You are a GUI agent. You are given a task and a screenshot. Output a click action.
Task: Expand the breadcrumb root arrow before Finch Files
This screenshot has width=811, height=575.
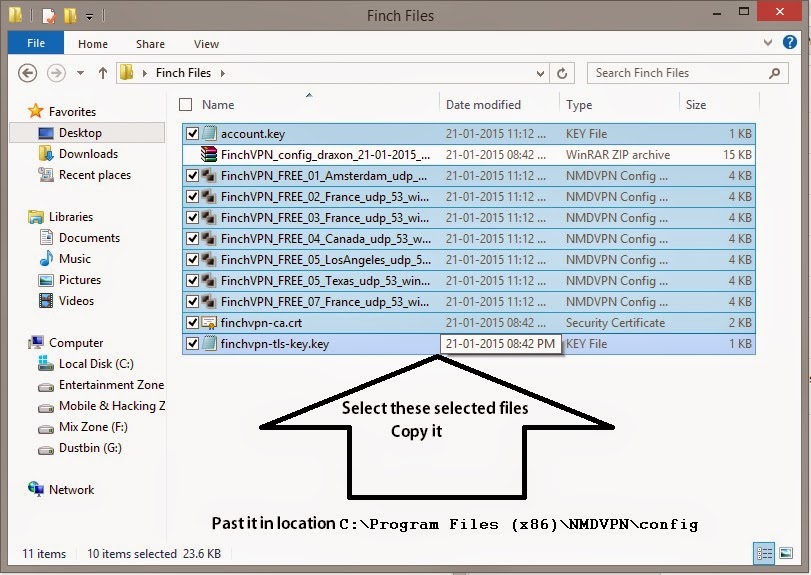click(144, 73)
